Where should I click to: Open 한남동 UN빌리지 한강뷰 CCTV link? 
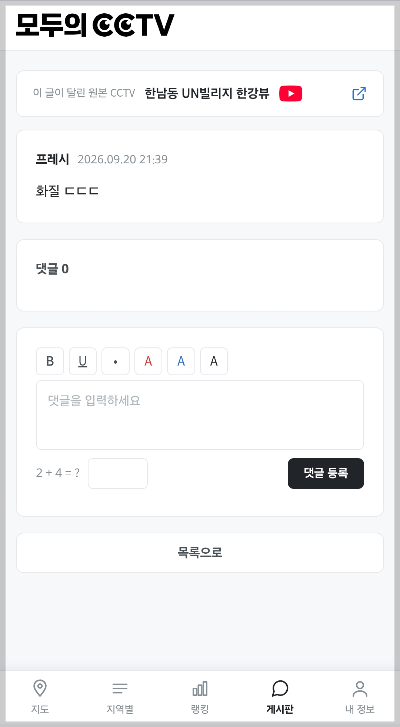click(207, 94)
